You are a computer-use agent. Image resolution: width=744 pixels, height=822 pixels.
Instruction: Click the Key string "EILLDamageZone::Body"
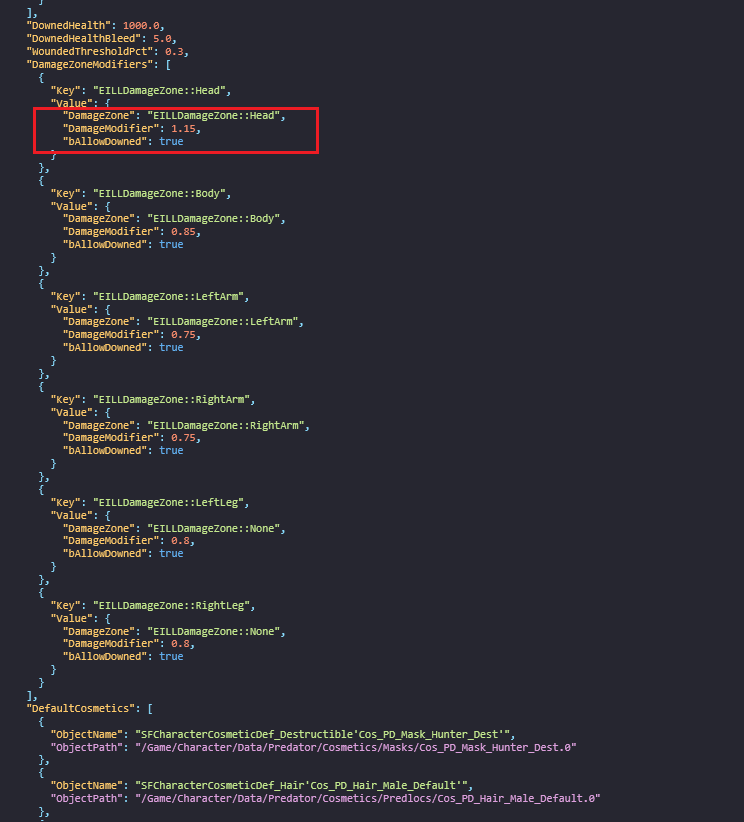click(x=163, y=193)
